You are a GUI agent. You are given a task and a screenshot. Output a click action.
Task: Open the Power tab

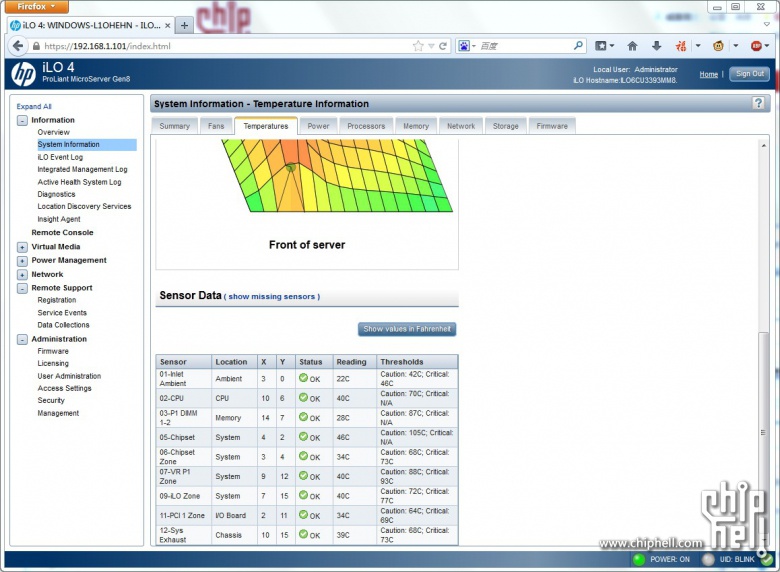[318, 126]
